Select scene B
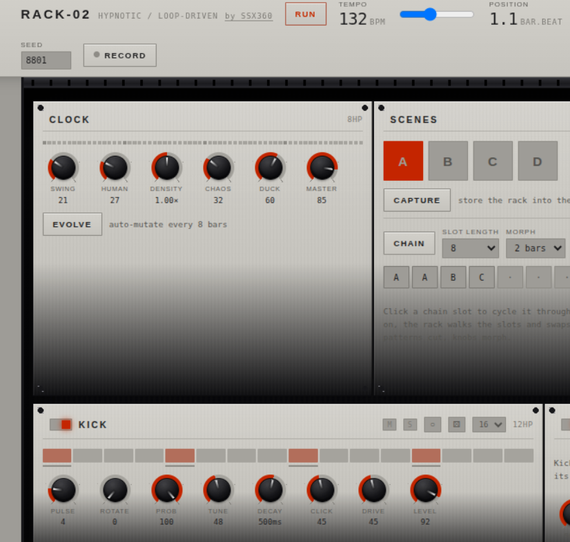The height and width of the screenshot is (542, 570). (x=448, y=161)
